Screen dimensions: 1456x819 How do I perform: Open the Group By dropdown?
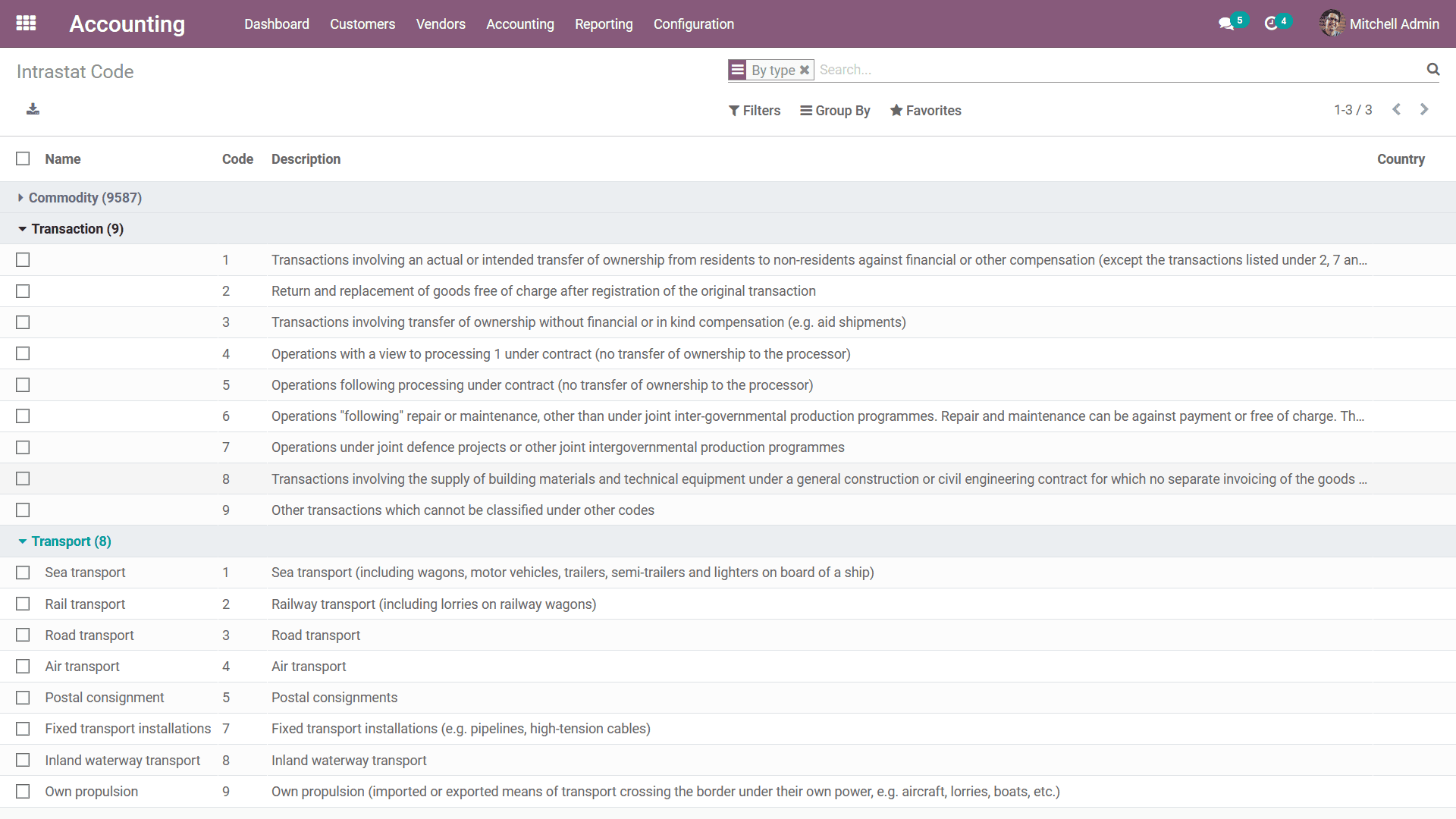[x=835, y=111]
